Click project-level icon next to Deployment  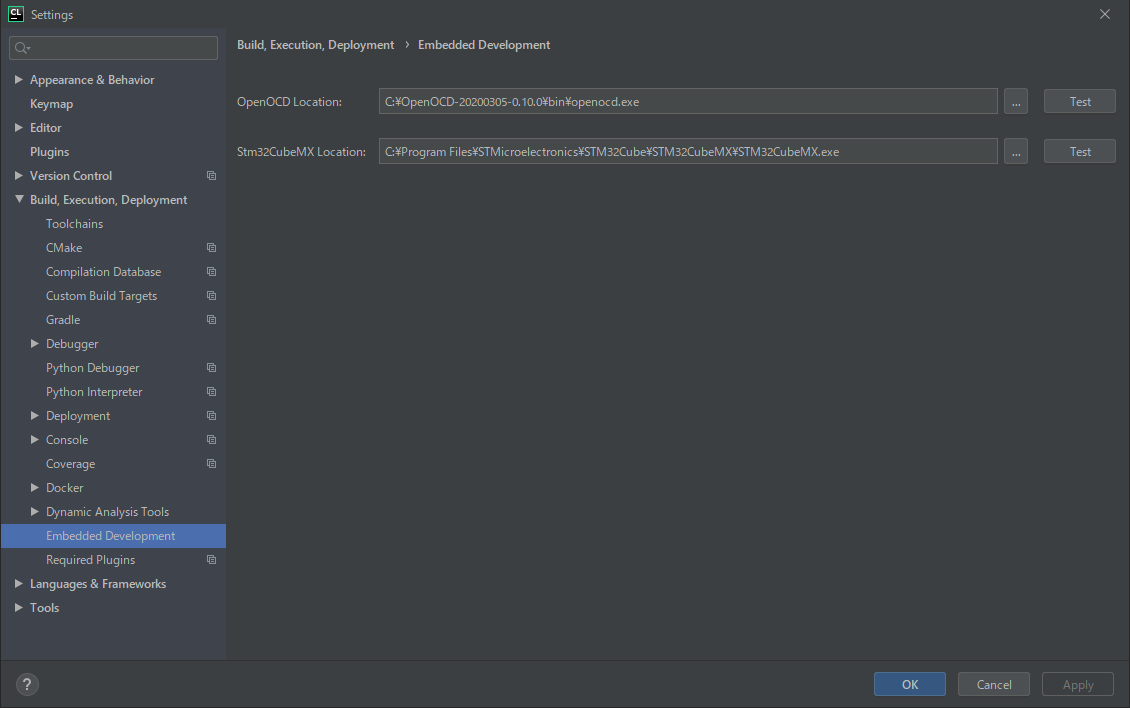point(211,415)
